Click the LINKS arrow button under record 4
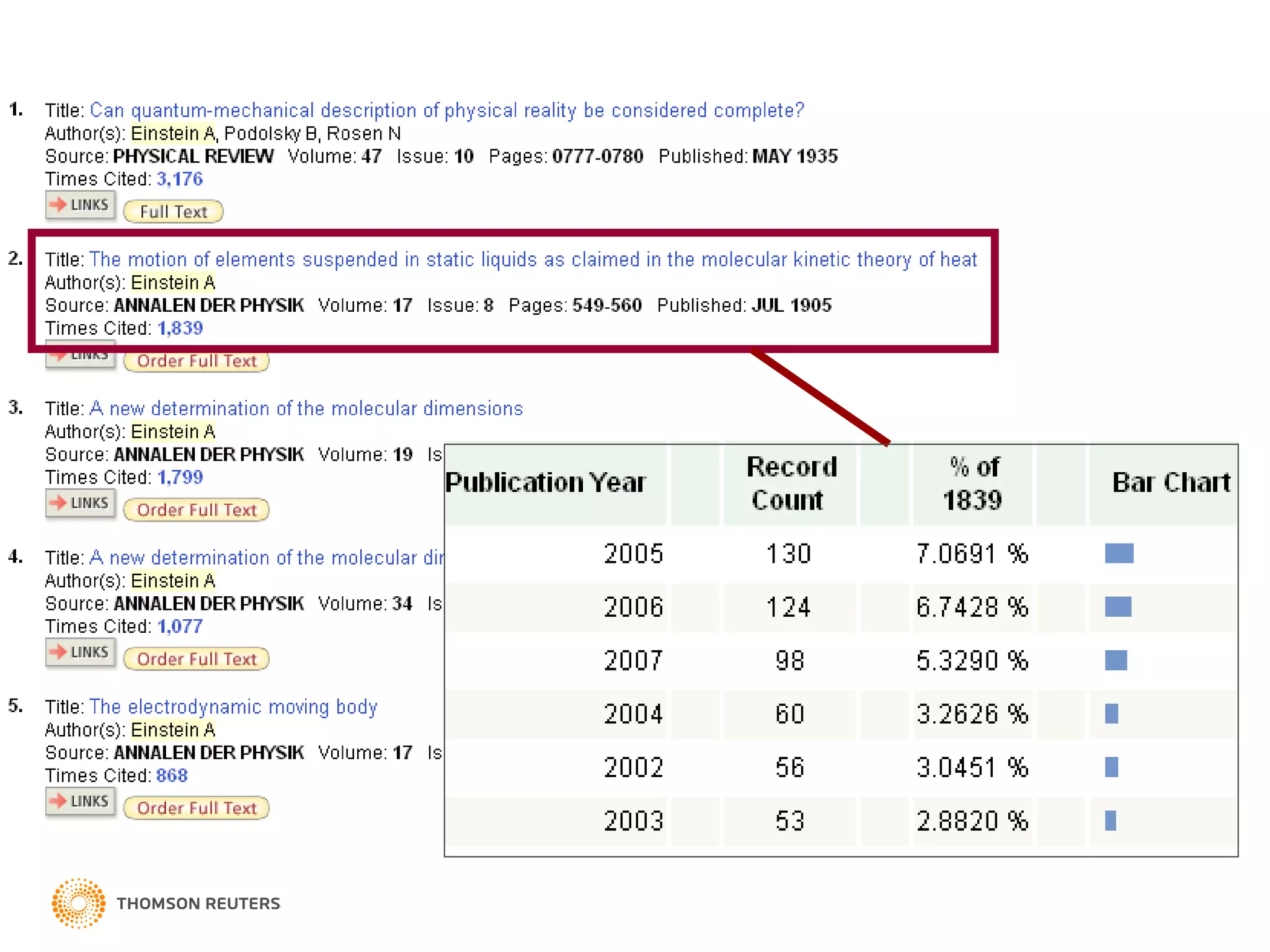 (80, 653)
